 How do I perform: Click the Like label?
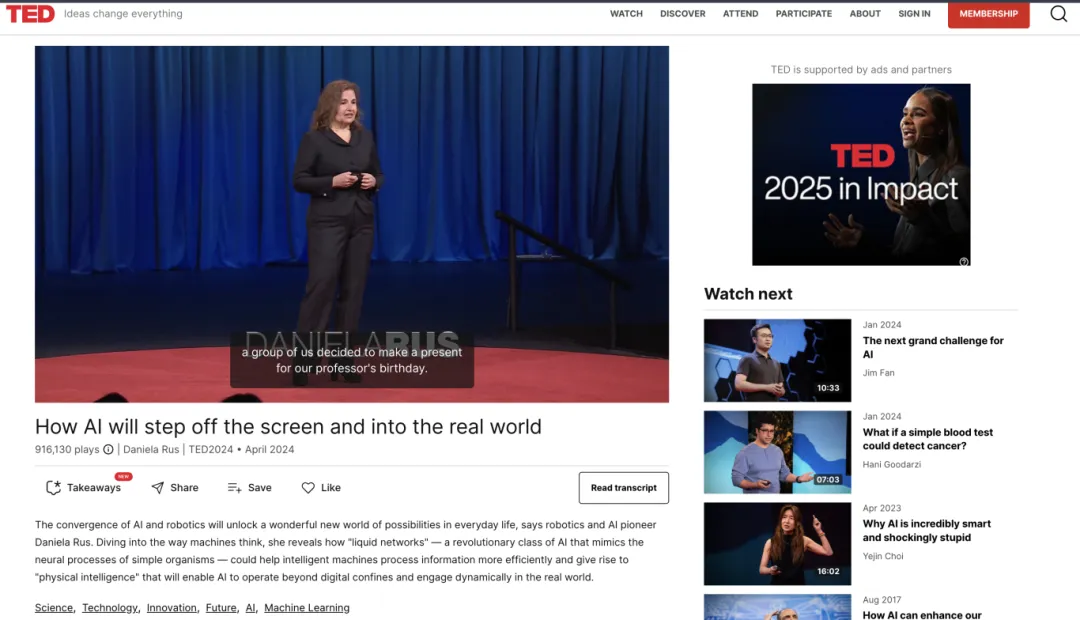331,488
